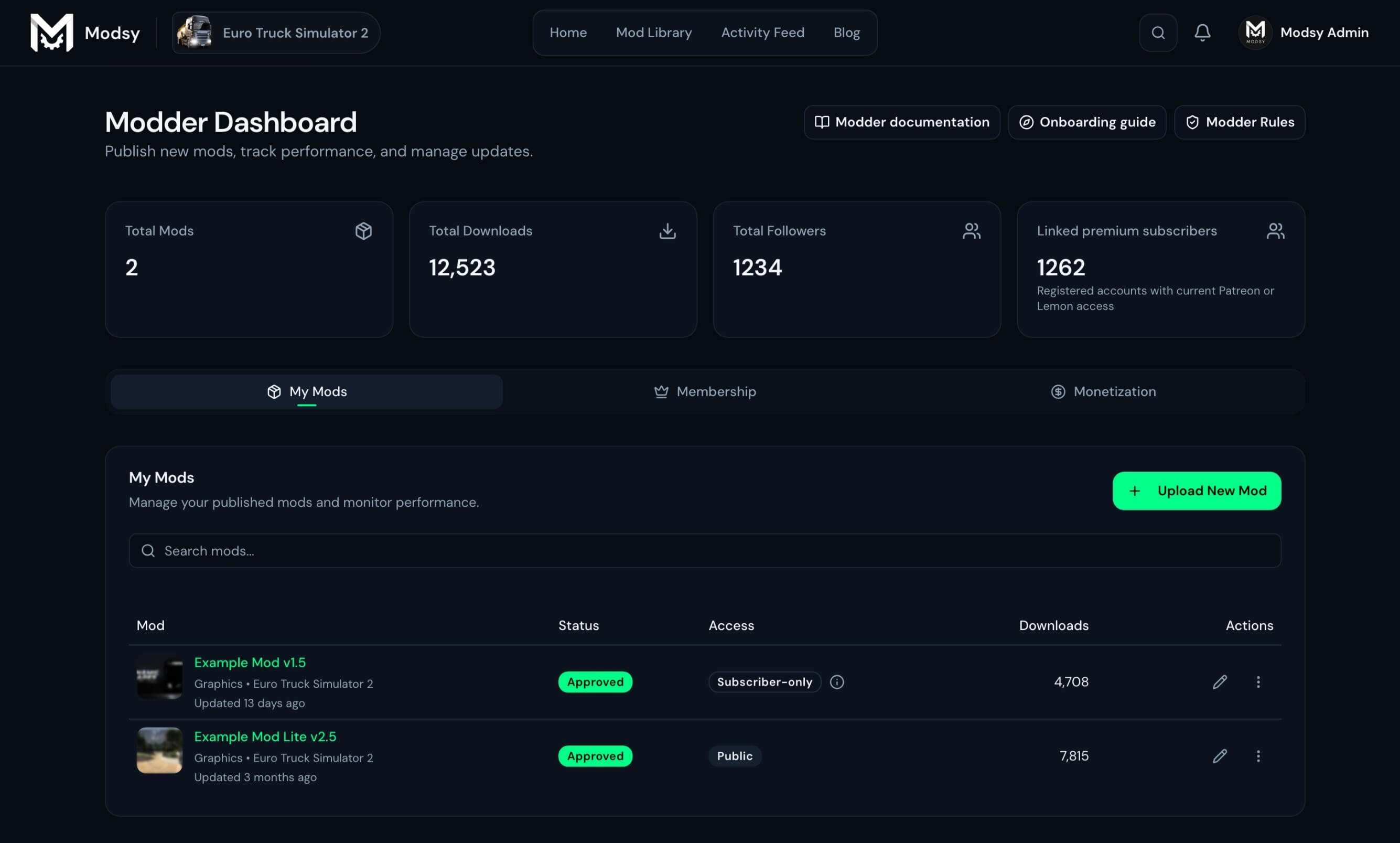Viewport: 1400px width, 843px height.
Task: Click the Modsy logo icon
Action: (52, 33)
